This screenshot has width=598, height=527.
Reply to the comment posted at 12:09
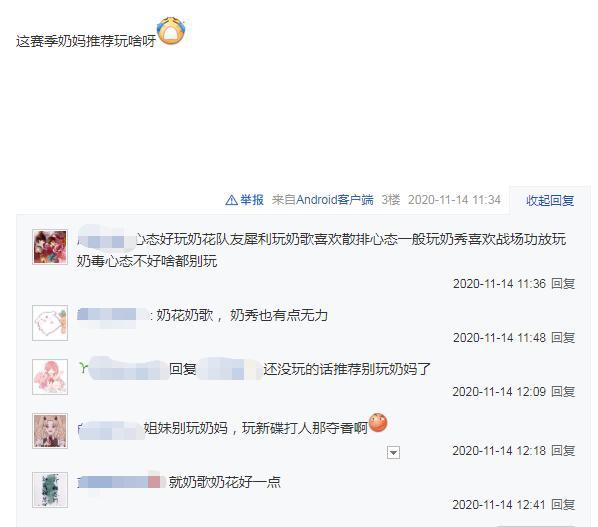(x=563, y=392)
